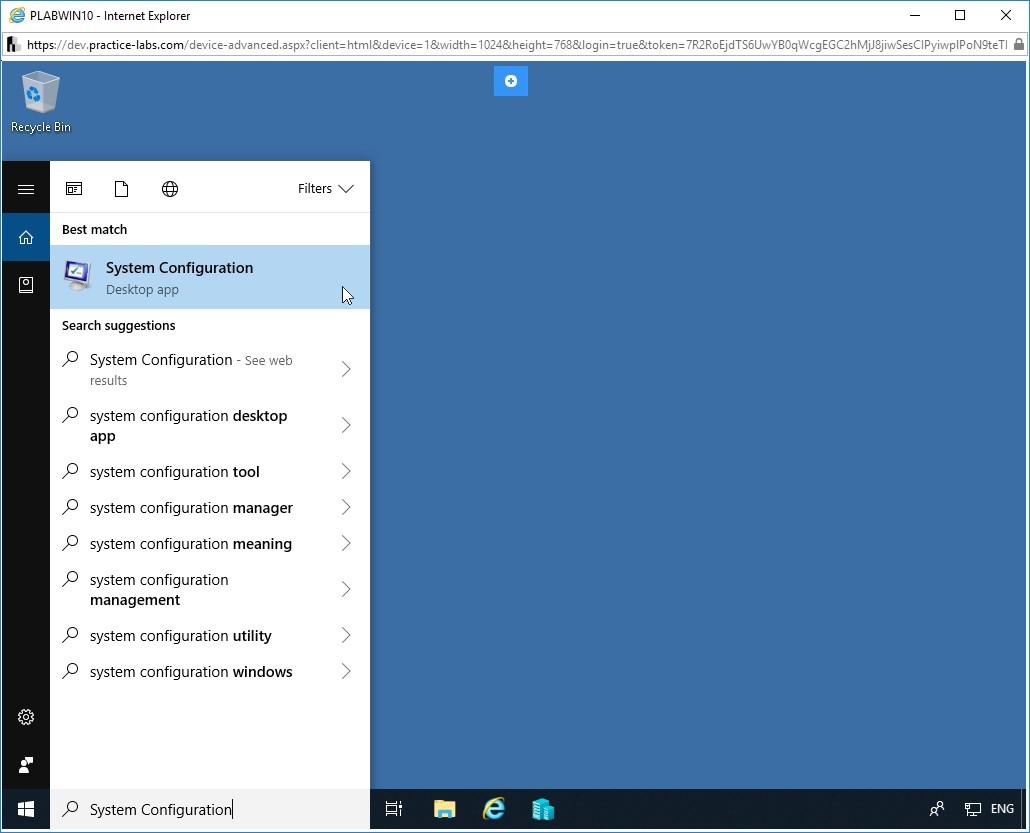Click the site icon left of the URL
The width and height of the screenshot is (1030, 833).
(x=12, y=45)
